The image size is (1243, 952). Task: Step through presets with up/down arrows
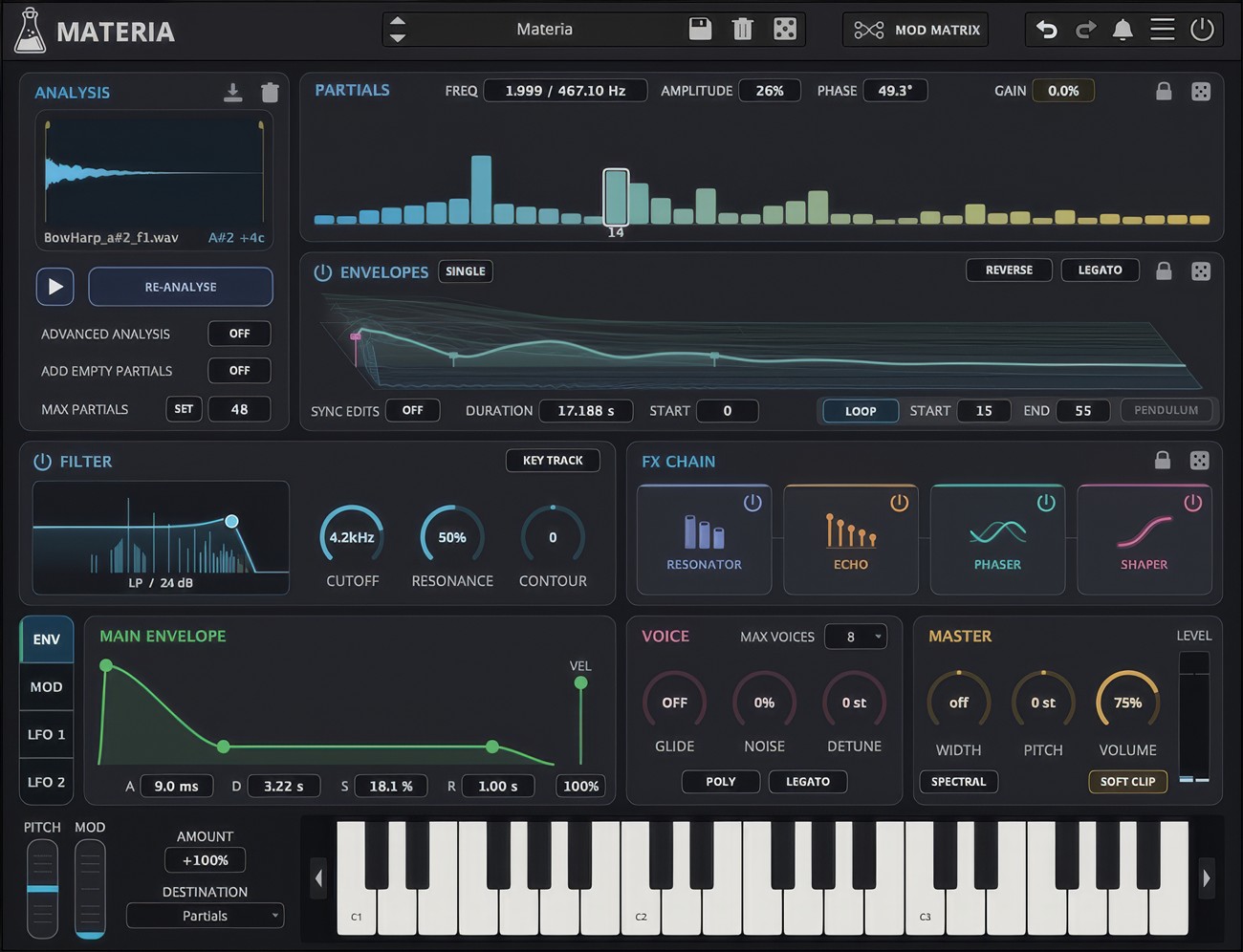click(398, 30)
